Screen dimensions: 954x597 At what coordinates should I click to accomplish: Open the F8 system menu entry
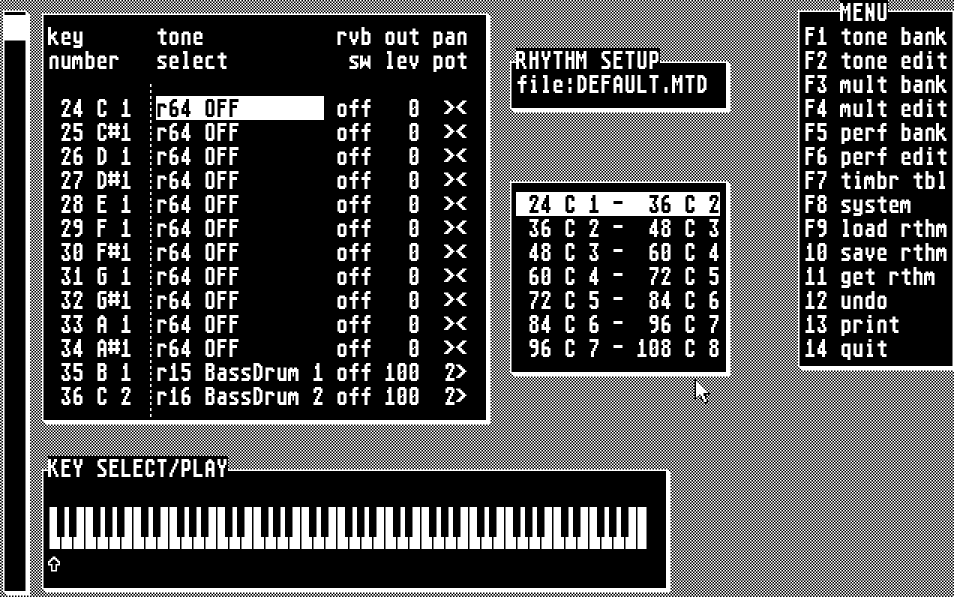point(857,205)
